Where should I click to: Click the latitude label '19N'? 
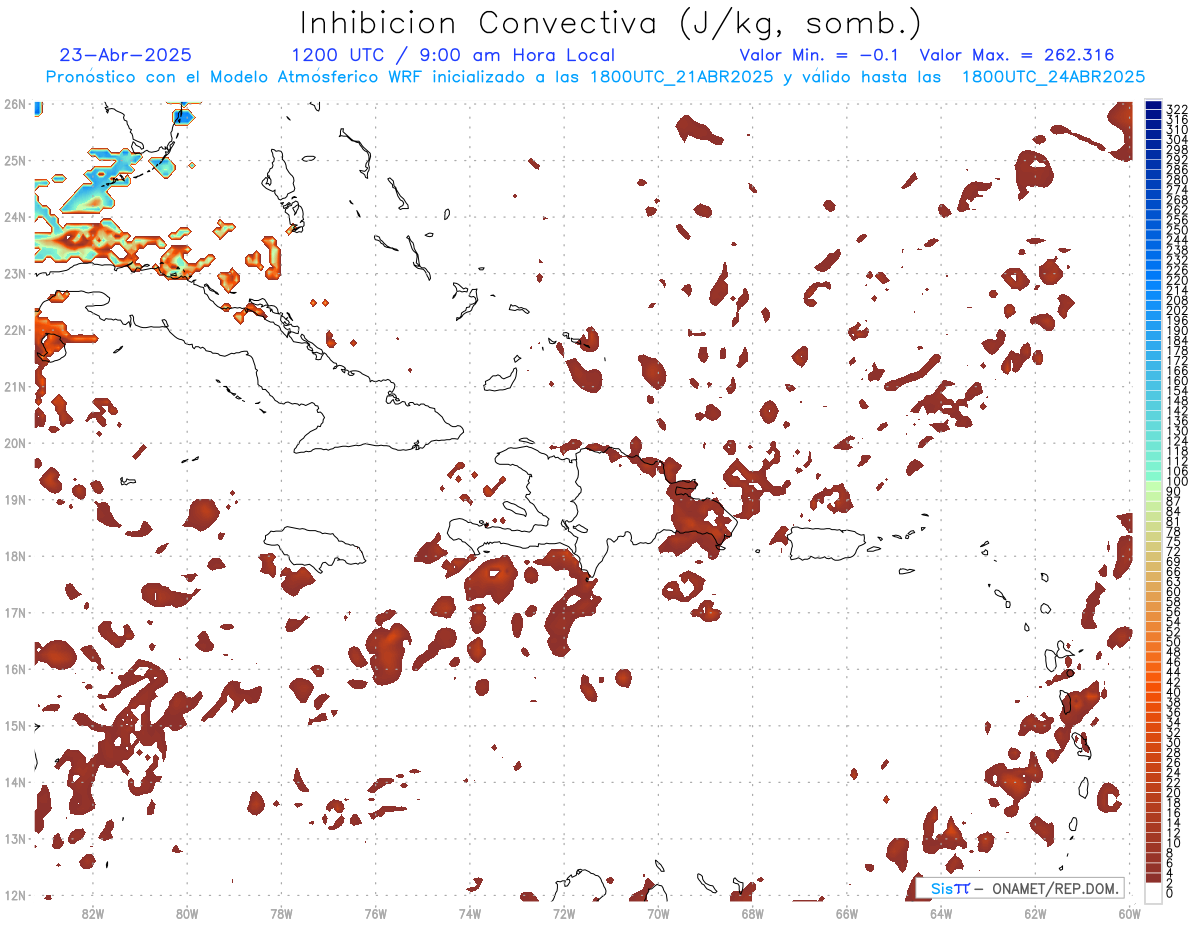14,499
